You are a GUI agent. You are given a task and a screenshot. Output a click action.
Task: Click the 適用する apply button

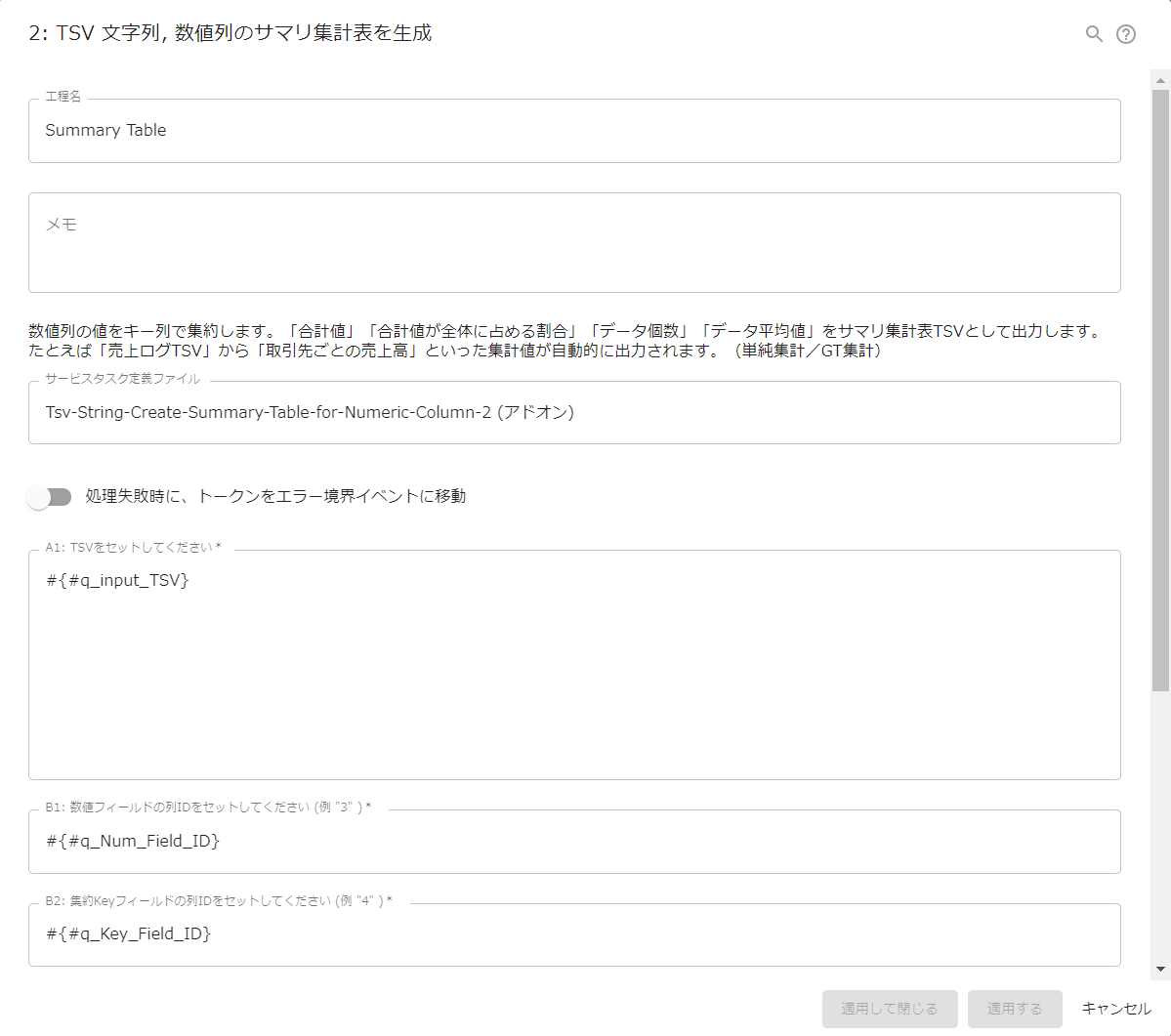coord(1014,1009)
